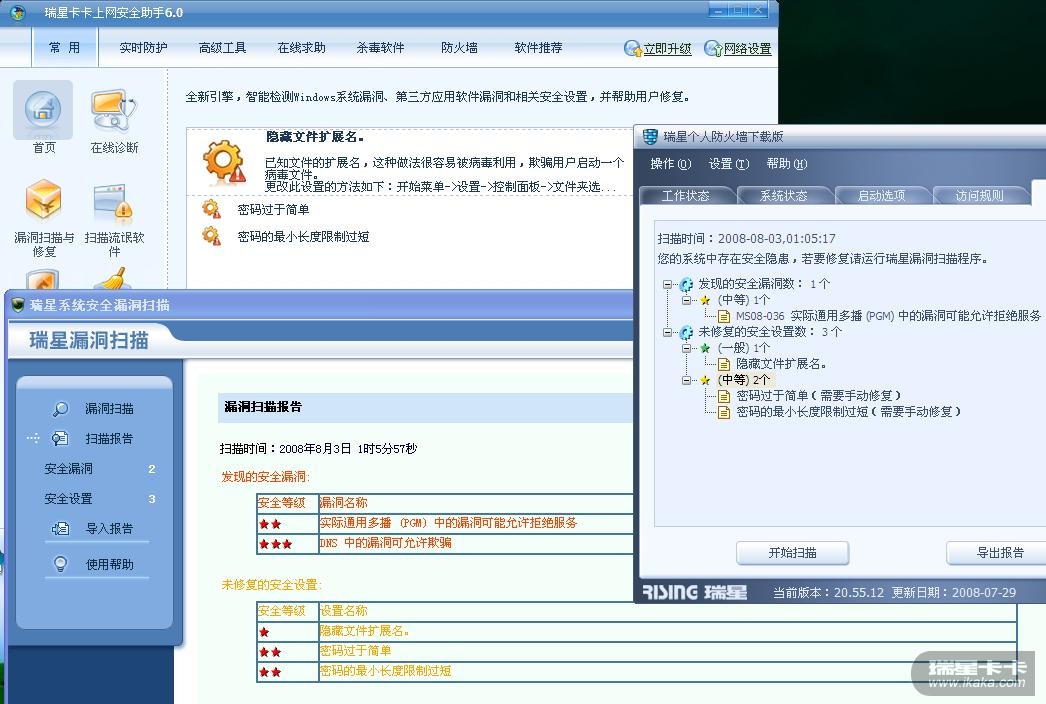Switch to the 在线求助 tab
1046x704 pixels.
click(302, 47)
